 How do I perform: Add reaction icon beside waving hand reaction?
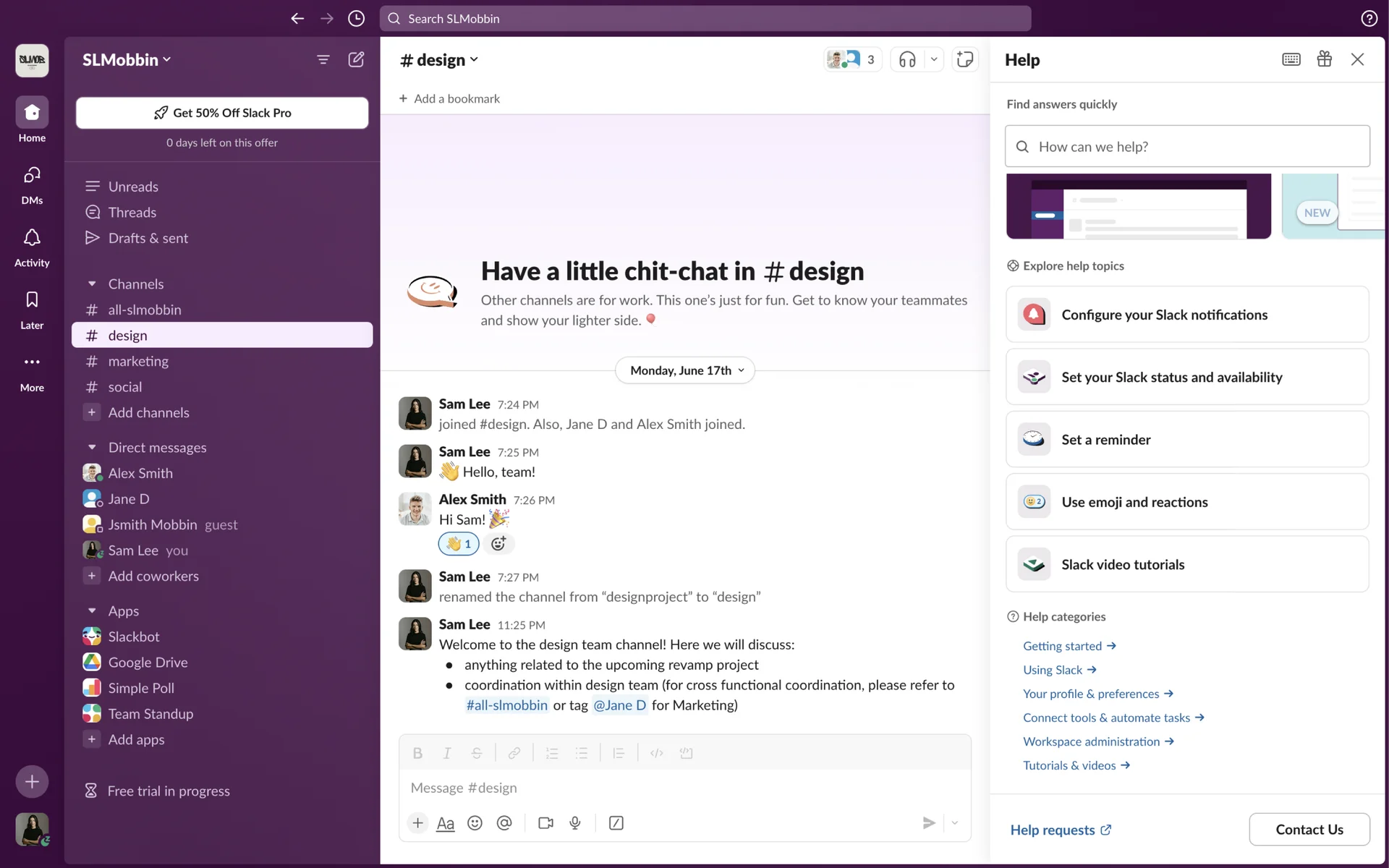(x=498, y=544)
